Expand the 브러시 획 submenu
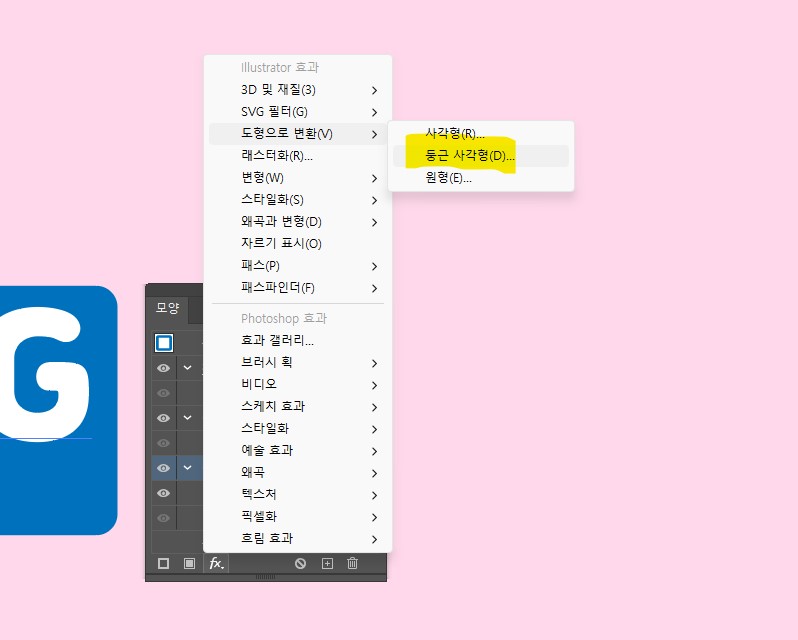798x640 pixels. (298, 363)
